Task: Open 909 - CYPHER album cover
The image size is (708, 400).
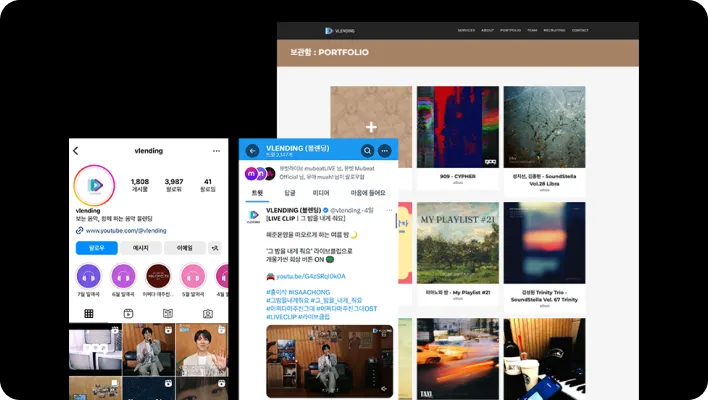Action: coord(458,127)
